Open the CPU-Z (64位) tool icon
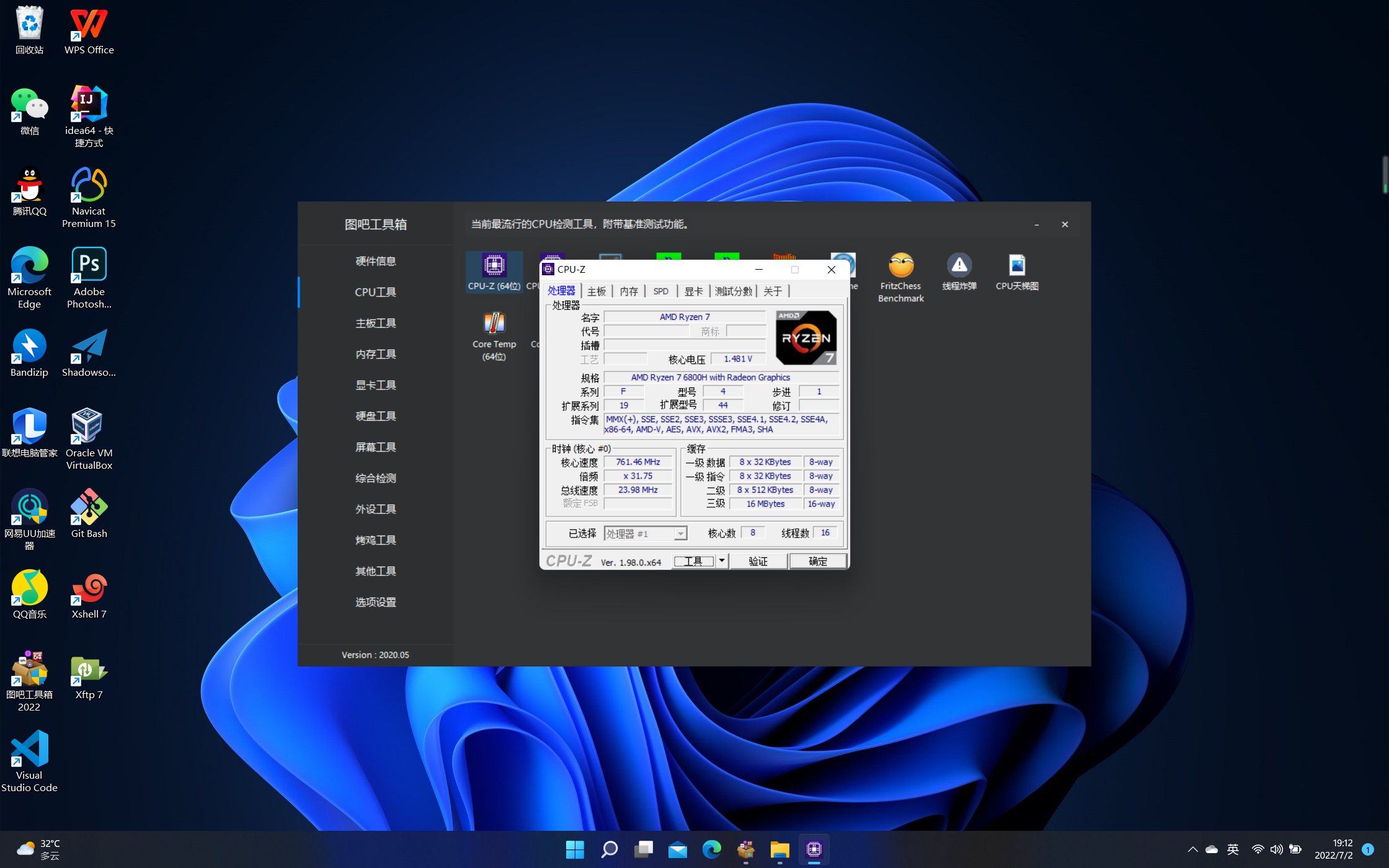The image size is (1389, 868). tap(494, 272)
